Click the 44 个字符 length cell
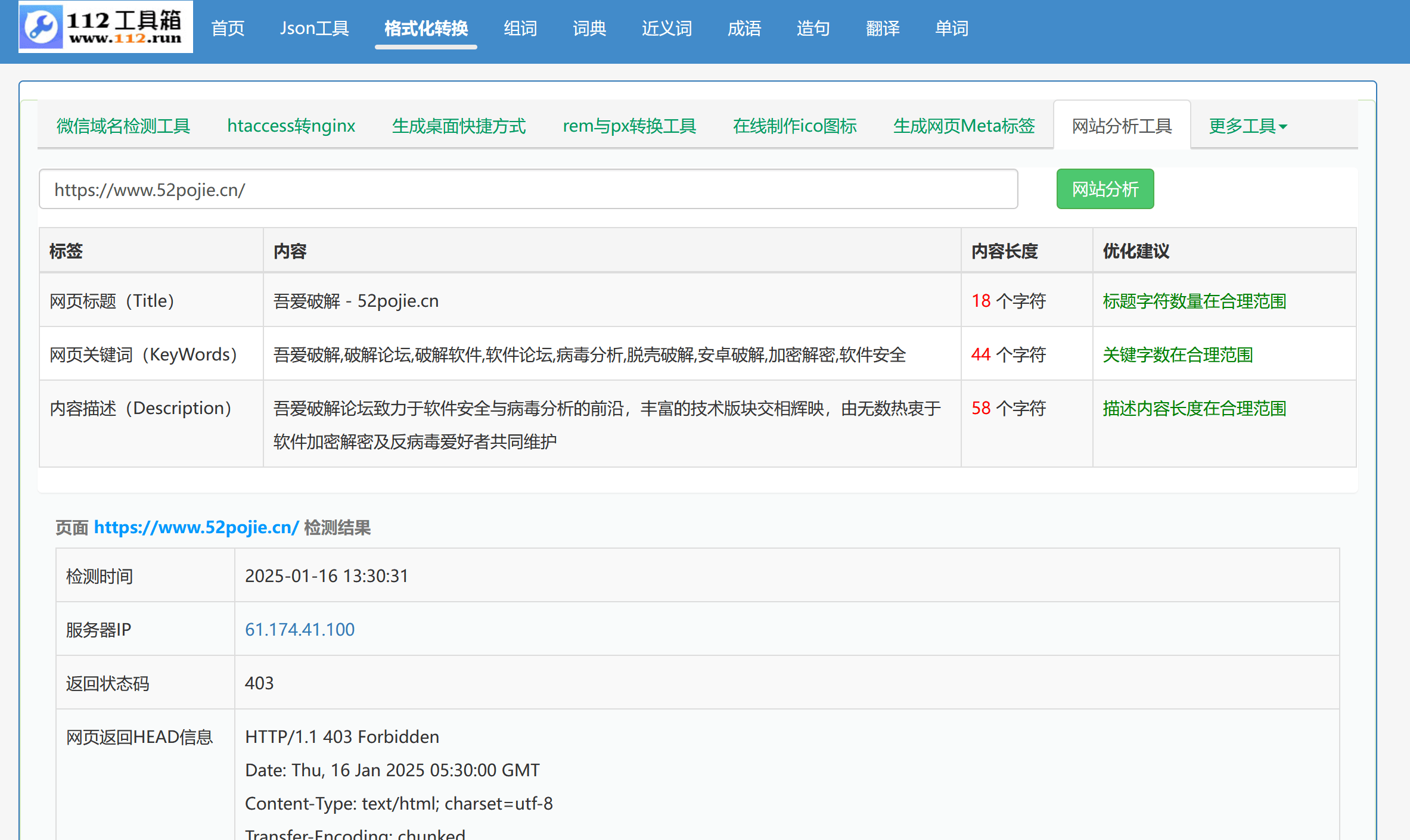 point(1008,354)
